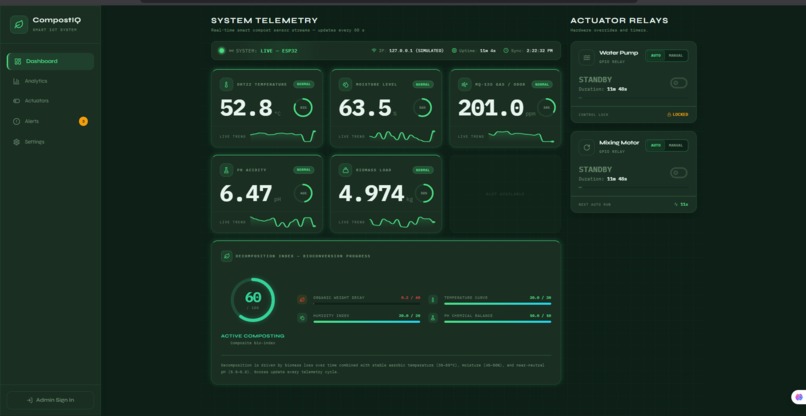Click the green live status indicator dot
This screenshot has width=806, height=416.
222,51
